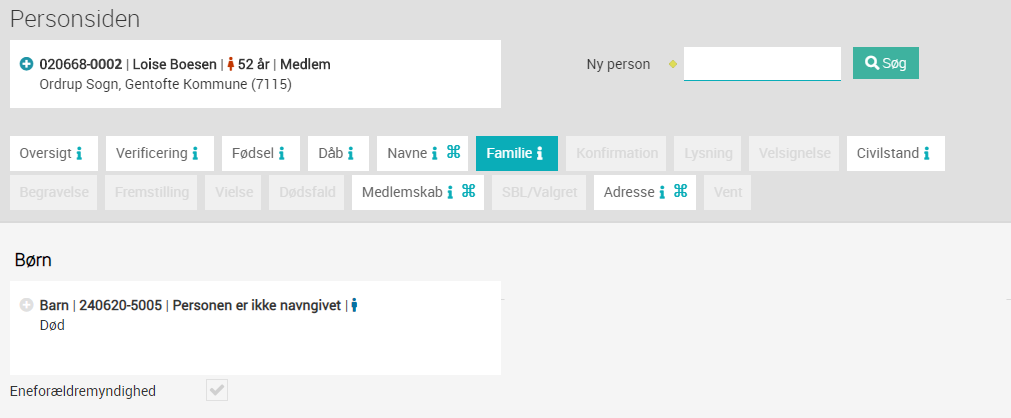
Task: Click the Søg search button
Action: 885,63
